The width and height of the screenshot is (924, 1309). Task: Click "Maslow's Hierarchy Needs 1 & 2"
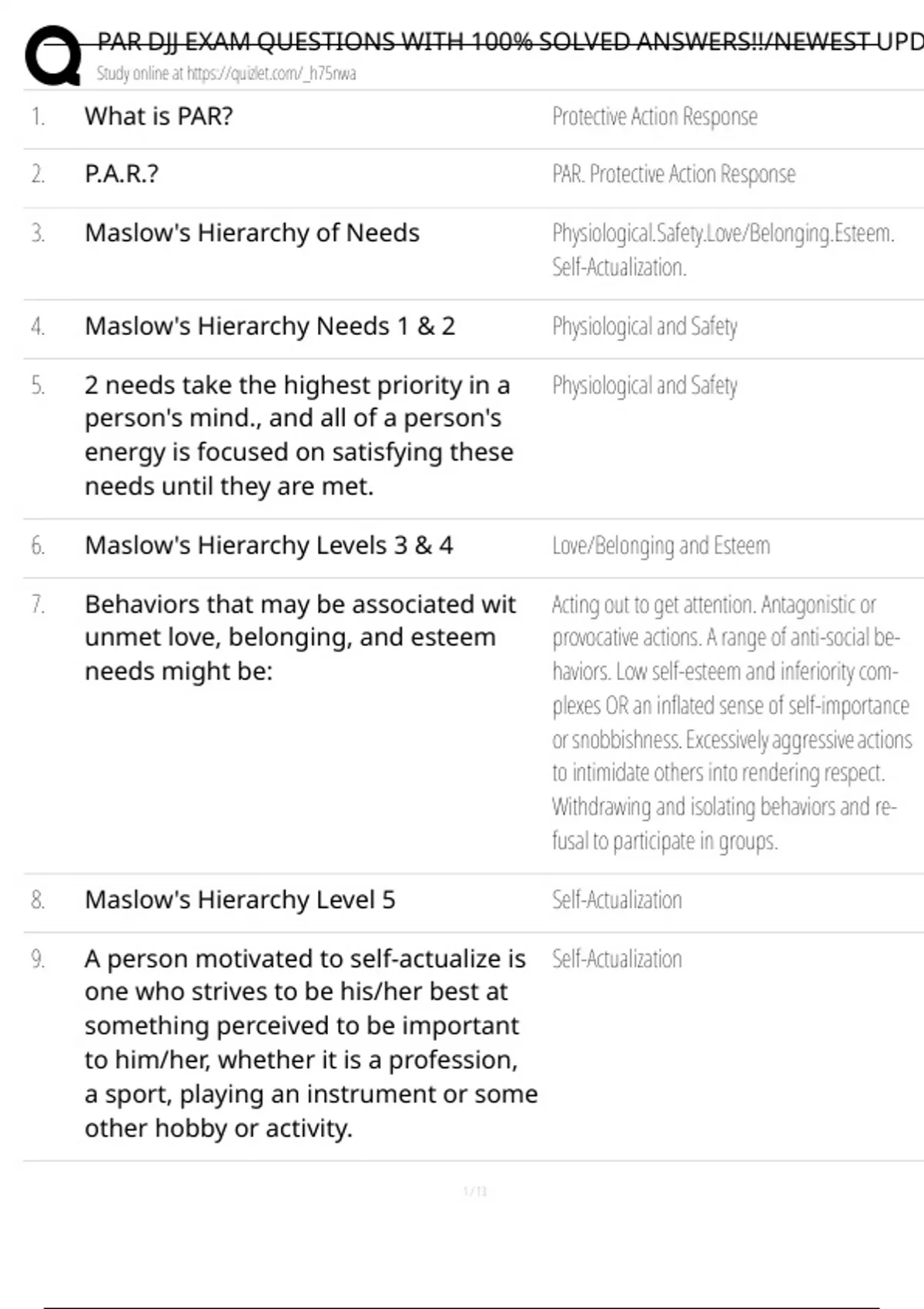pos(269,326)
